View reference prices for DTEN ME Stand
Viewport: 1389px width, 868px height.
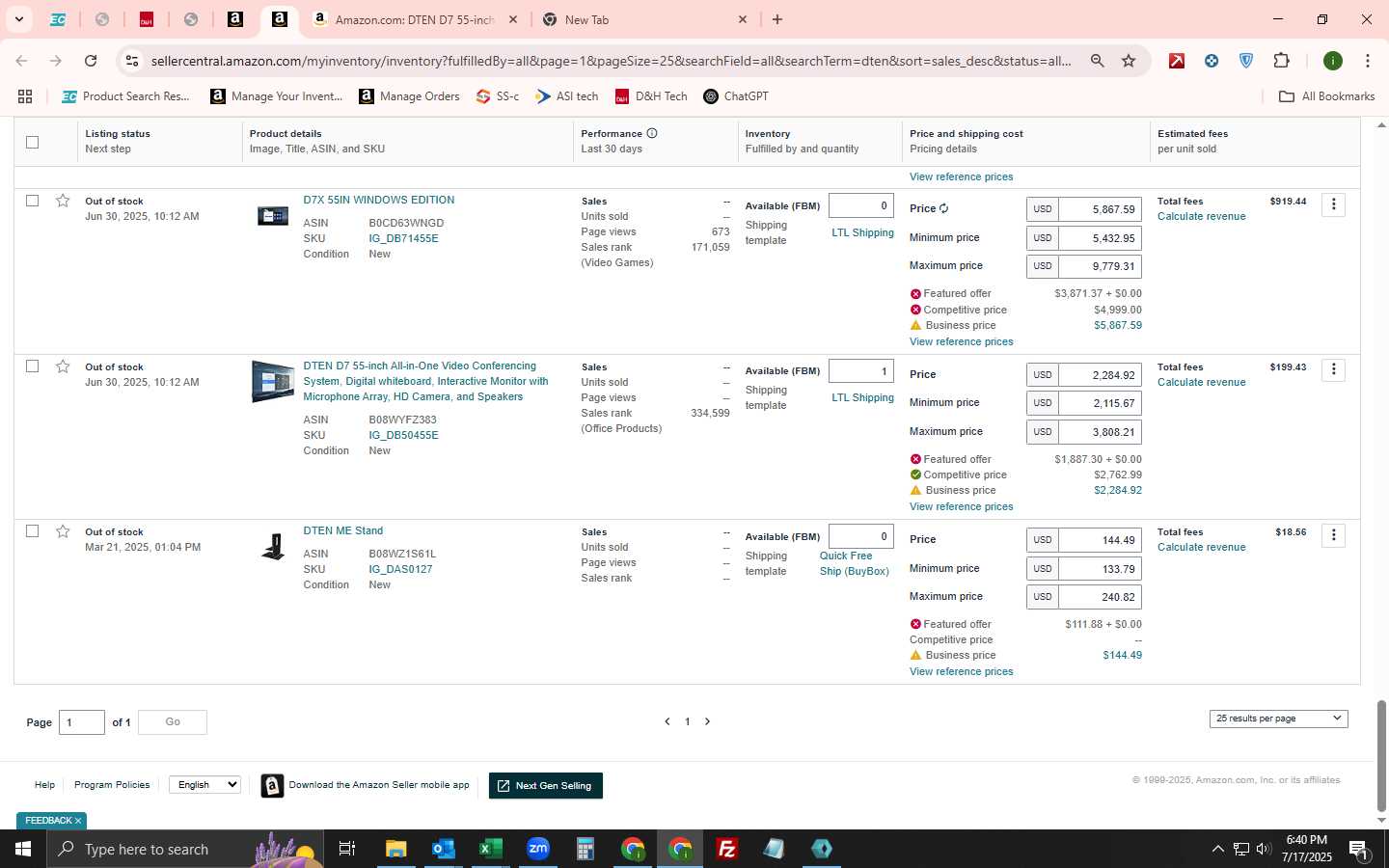(961, 671)
